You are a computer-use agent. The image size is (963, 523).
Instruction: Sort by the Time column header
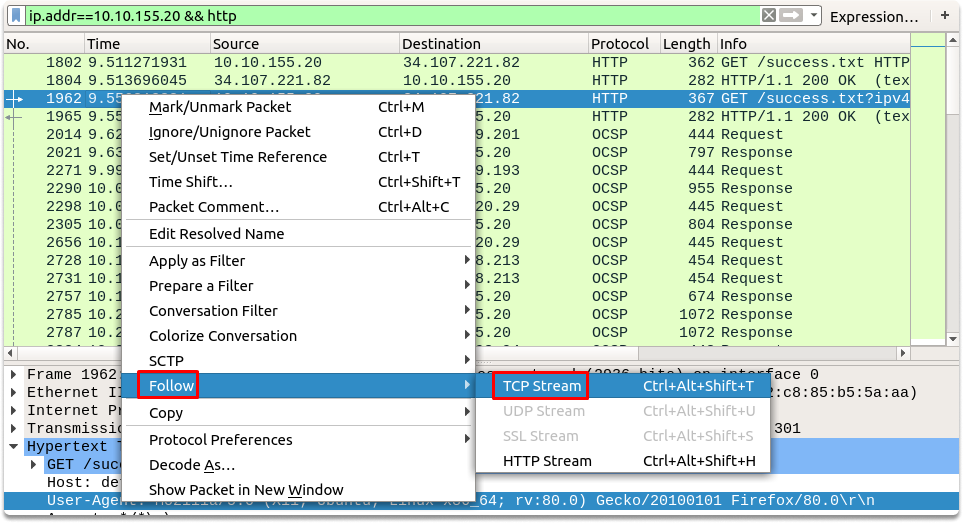click(147, 44)
